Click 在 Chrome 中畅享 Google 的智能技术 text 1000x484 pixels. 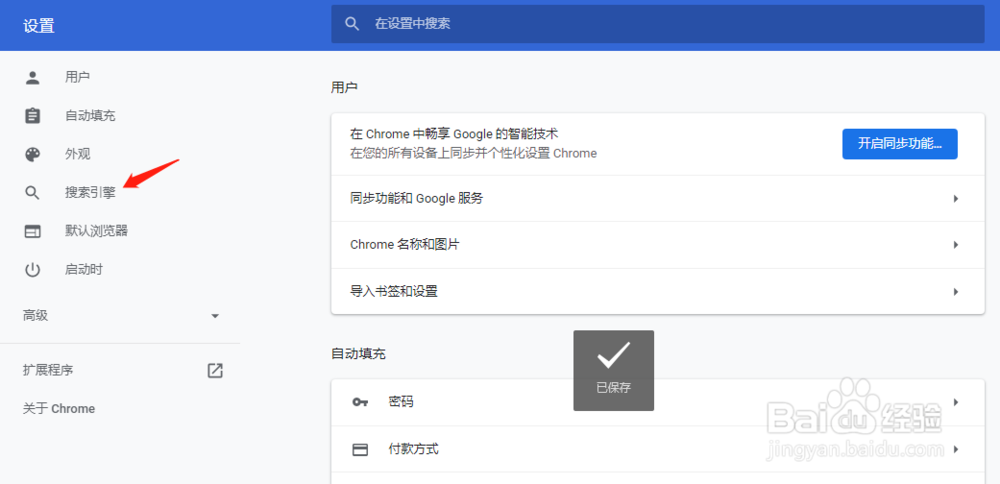(x=454, y=135)
